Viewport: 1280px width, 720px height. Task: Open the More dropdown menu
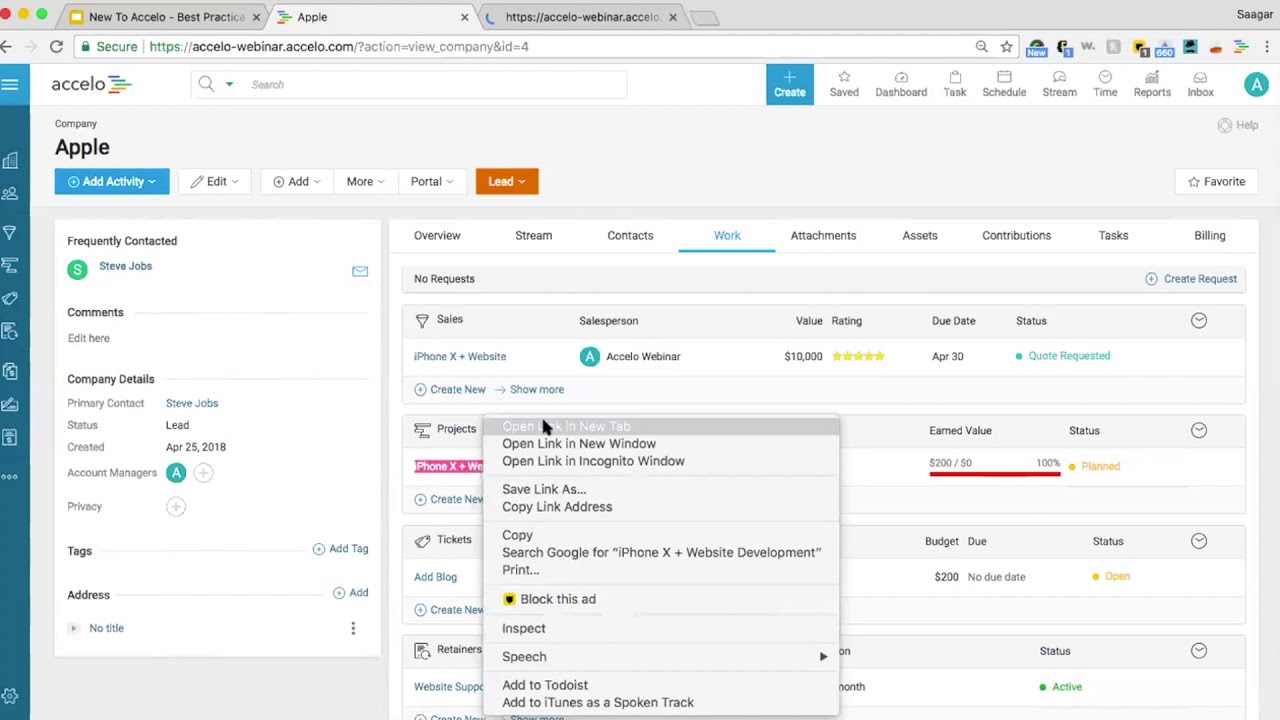tap(365, 182)
